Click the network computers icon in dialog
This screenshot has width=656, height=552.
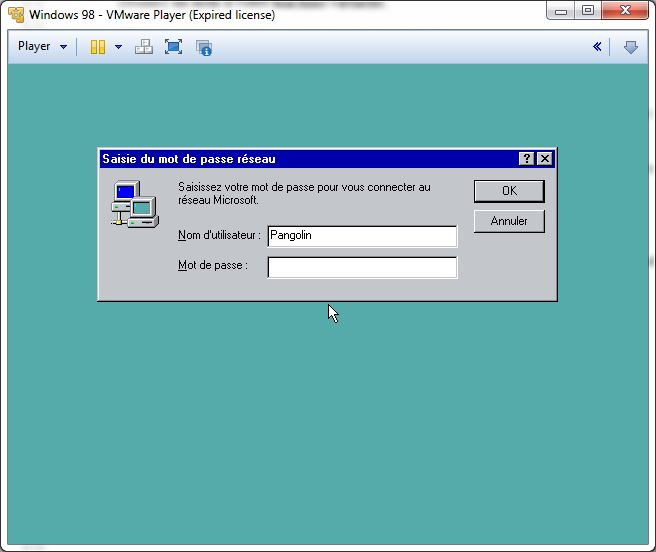point(135,204)
